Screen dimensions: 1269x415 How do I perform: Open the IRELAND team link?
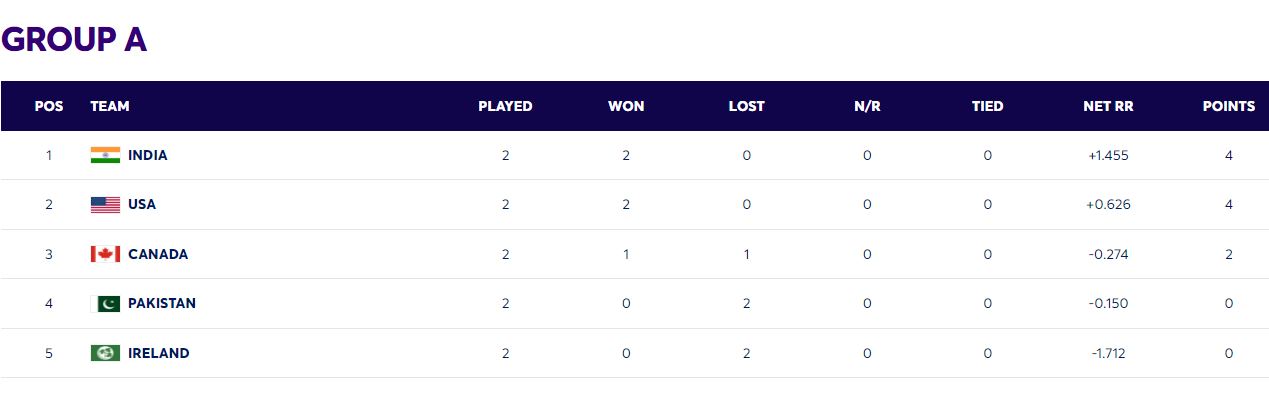pos(159,353)
